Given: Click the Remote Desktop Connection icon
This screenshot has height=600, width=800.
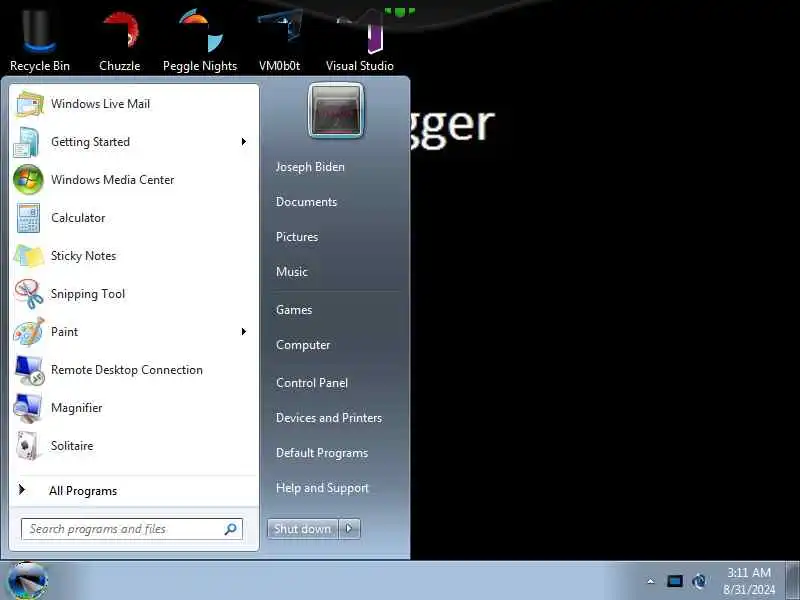Looking at the screenshot, I should [x=29, y=370].
